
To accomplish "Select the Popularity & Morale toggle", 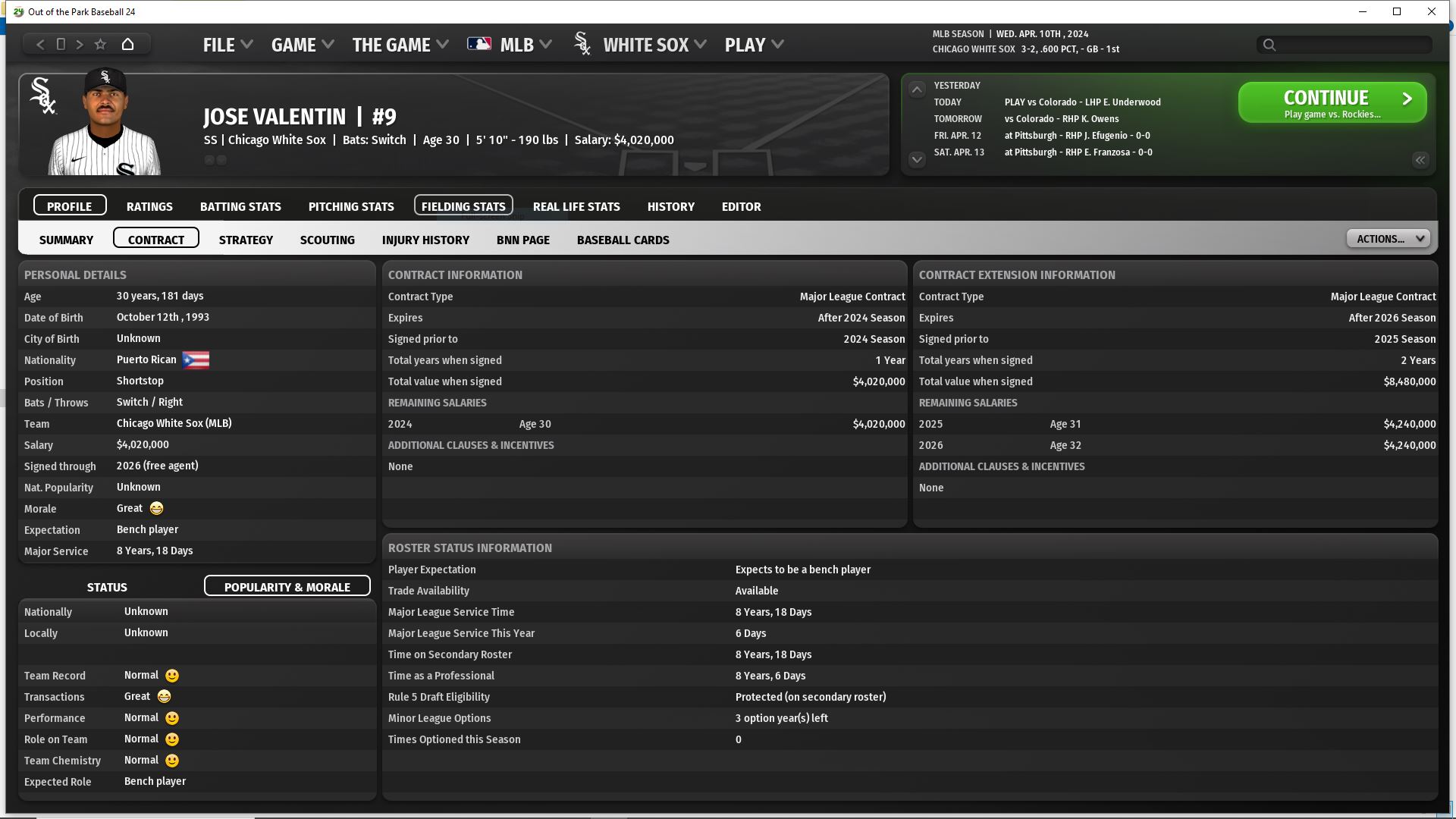I will coord(287,587).
